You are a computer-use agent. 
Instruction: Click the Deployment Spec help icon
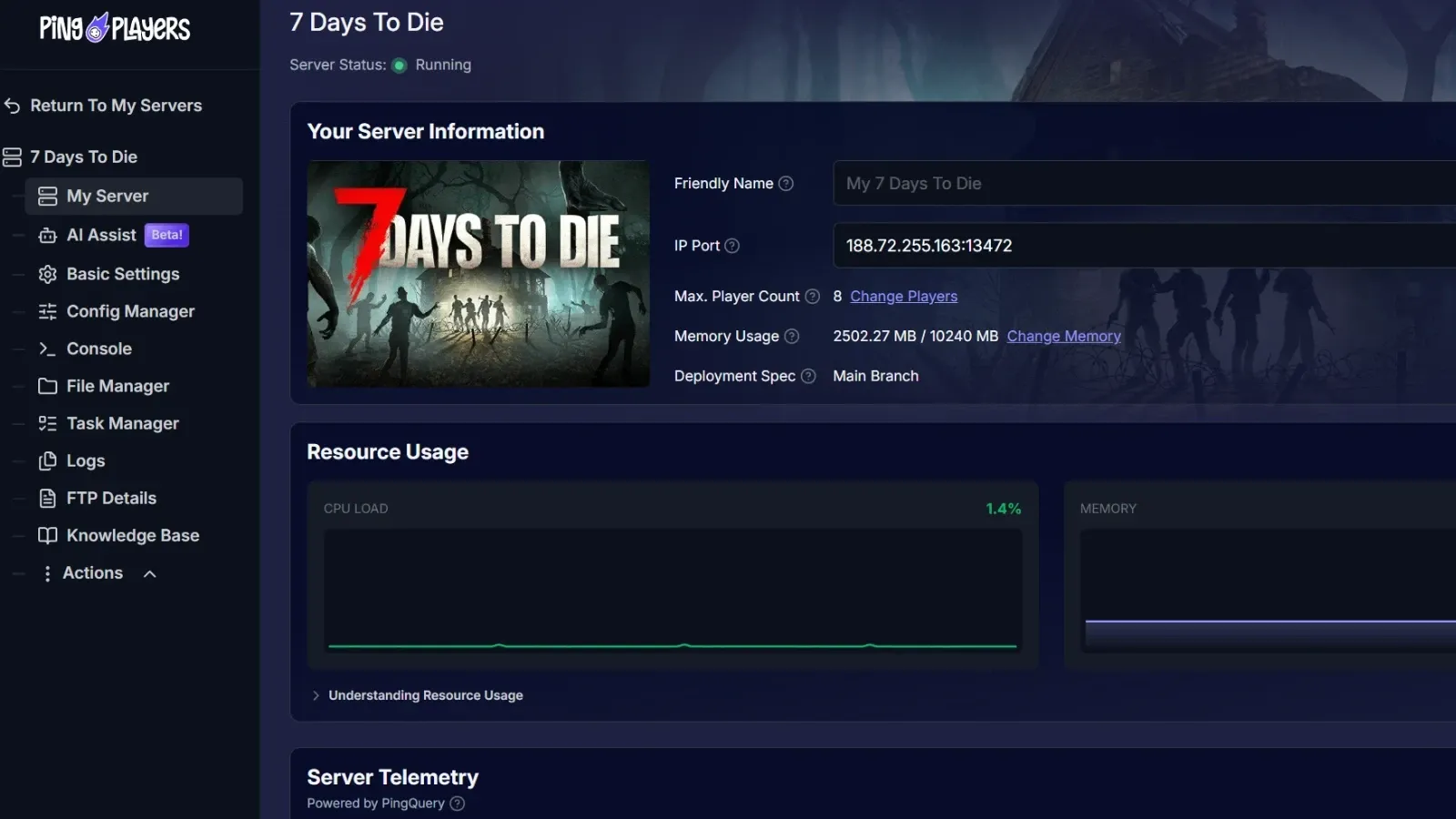pyautogui.click(x=808, y=376)
